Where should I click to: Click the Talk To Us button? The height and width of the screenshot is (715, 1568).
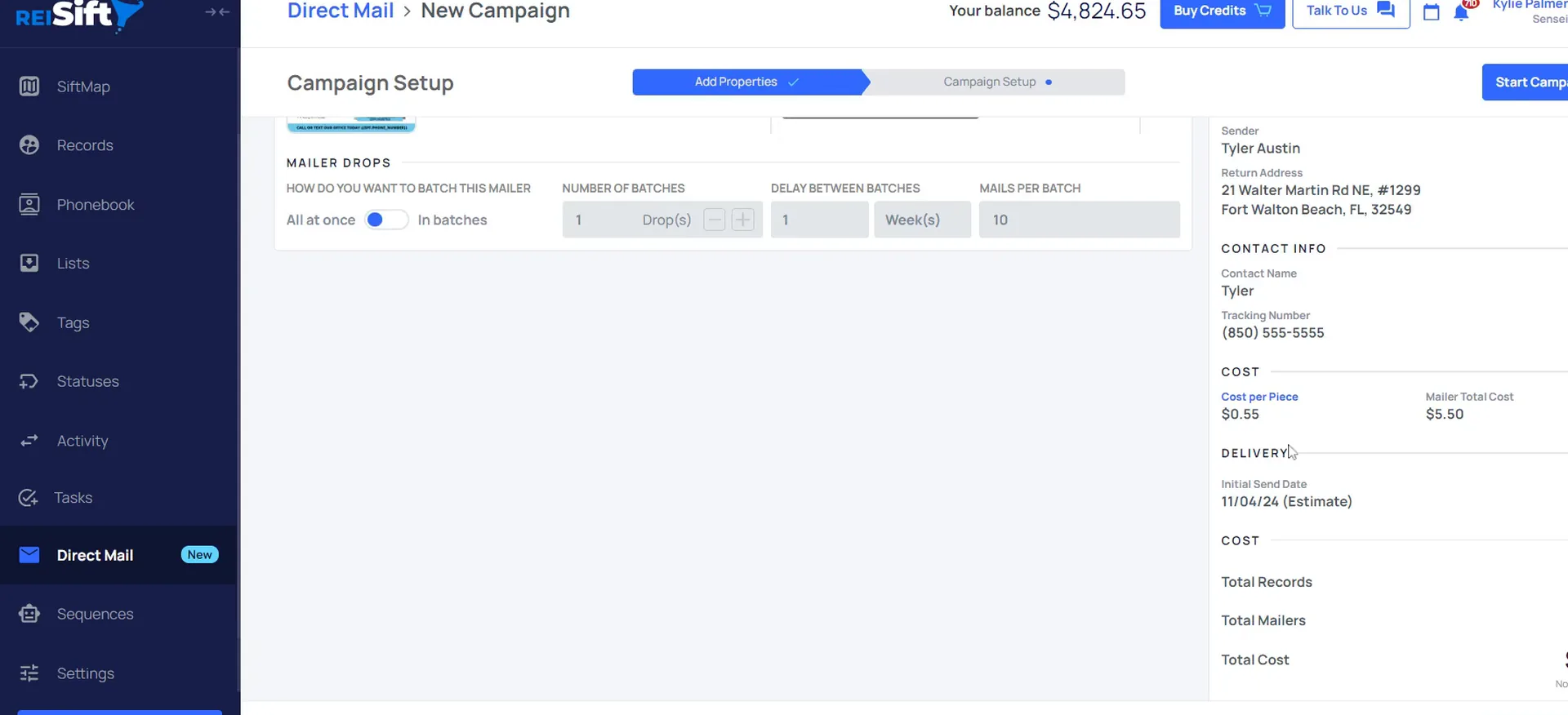coord(1351,11)
